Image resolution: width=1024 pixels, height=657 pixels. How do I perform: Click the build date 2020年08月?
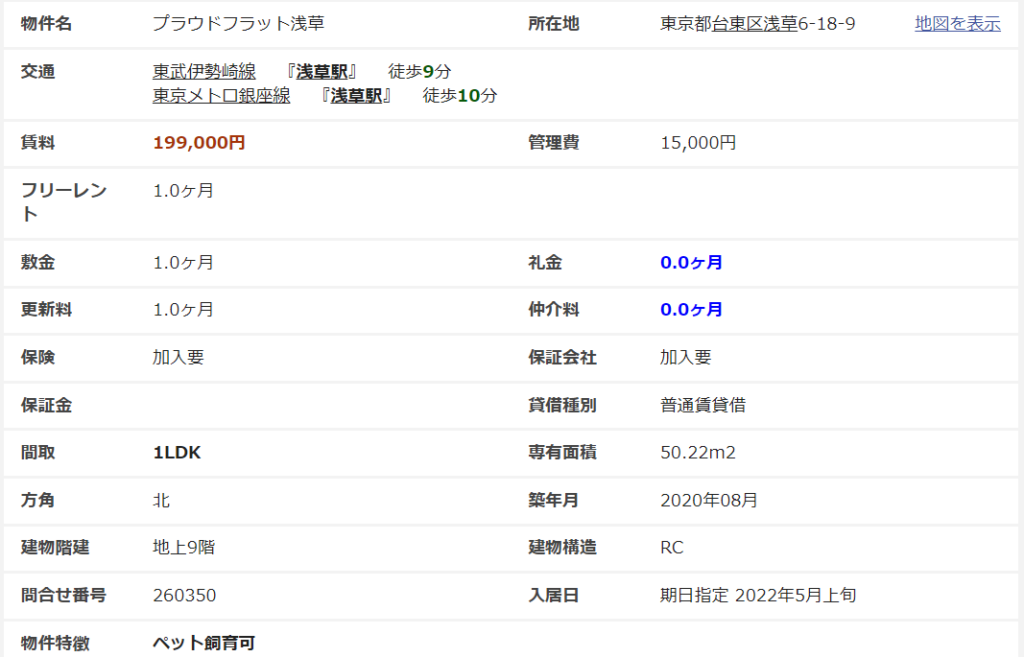point(709,500)
